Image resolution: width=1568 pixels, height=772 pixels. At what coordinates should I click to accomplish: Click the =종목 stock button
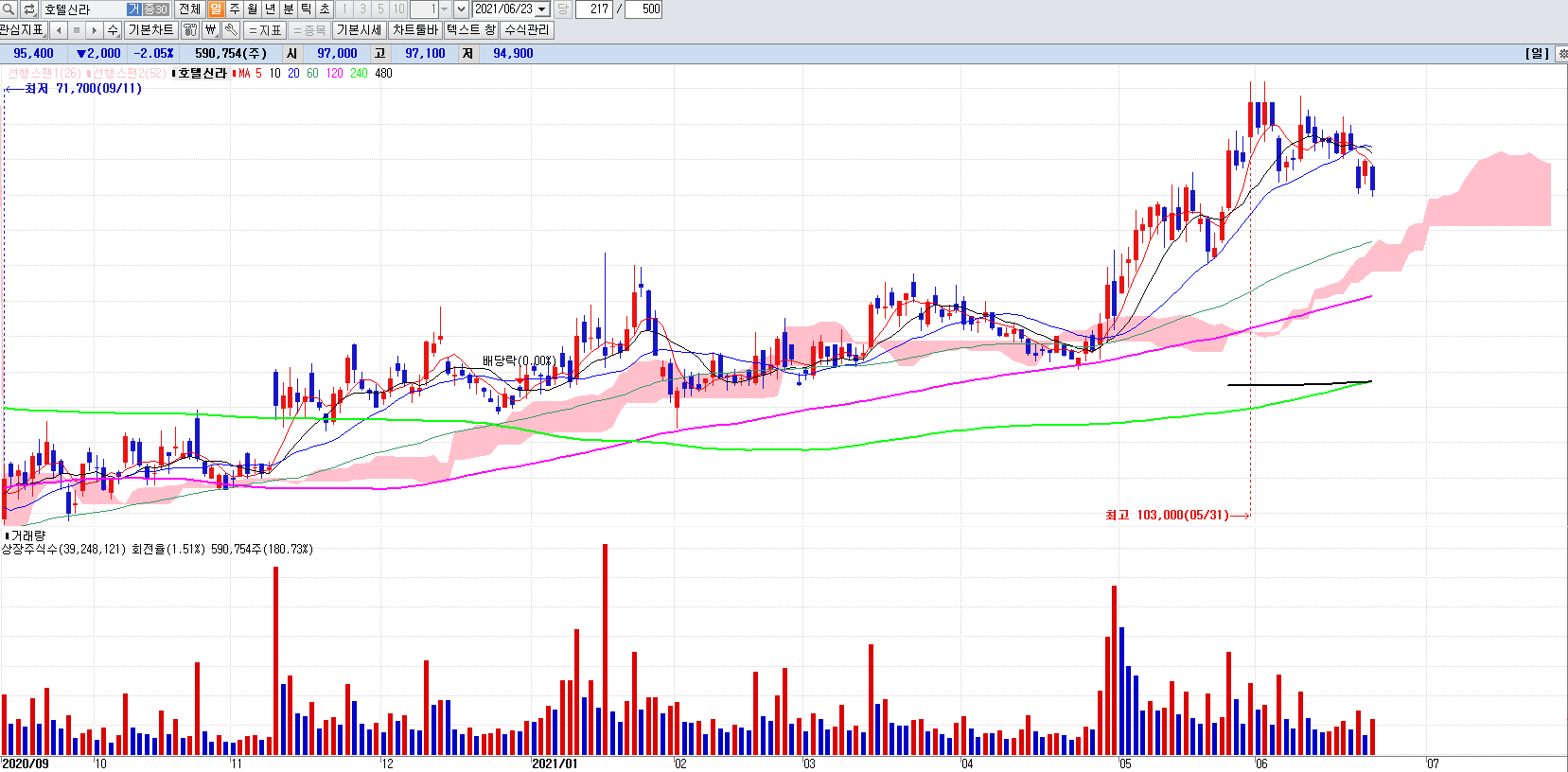(x=309, y=30)
